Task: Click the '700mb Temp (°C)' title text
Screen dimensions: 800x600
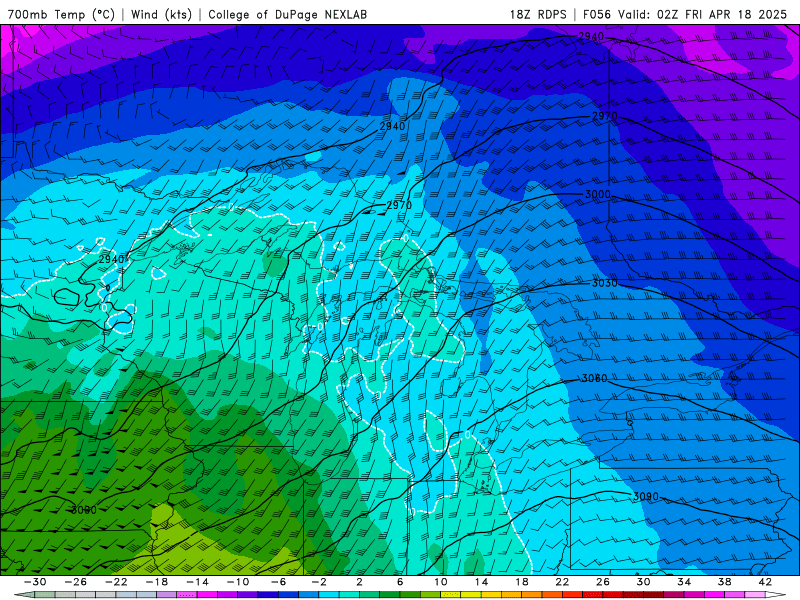Action: (61, 14)
